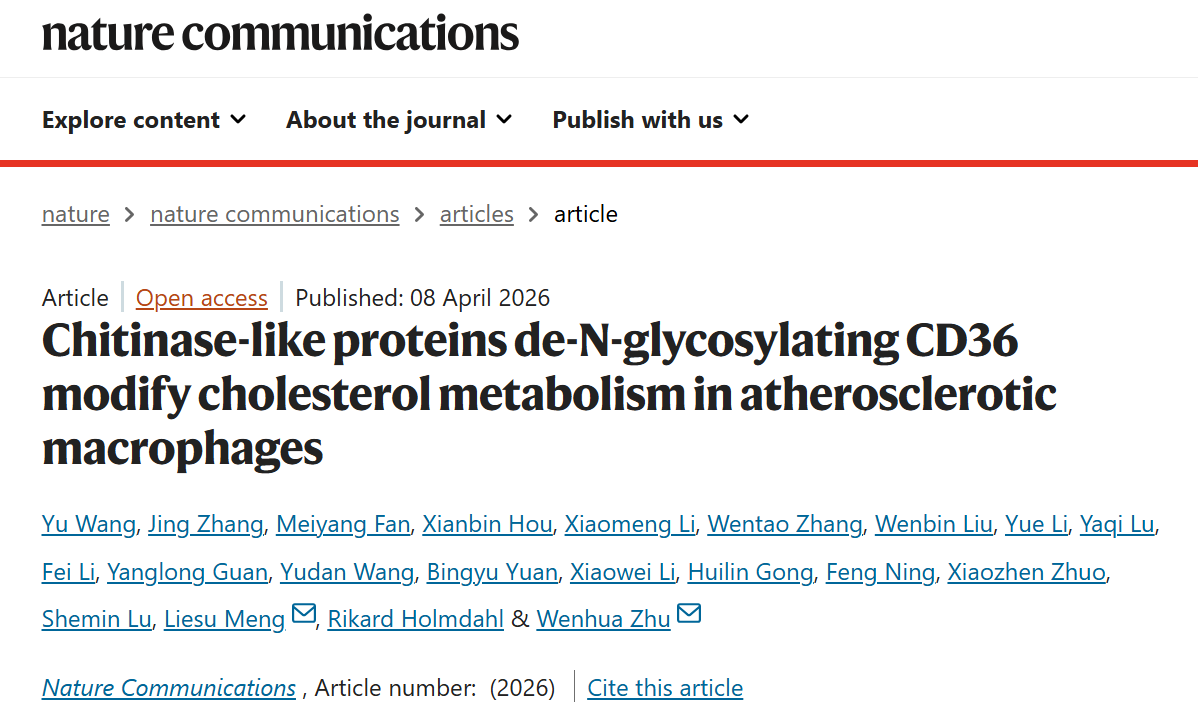Open Cite this article link

click(x=665, y=688)
